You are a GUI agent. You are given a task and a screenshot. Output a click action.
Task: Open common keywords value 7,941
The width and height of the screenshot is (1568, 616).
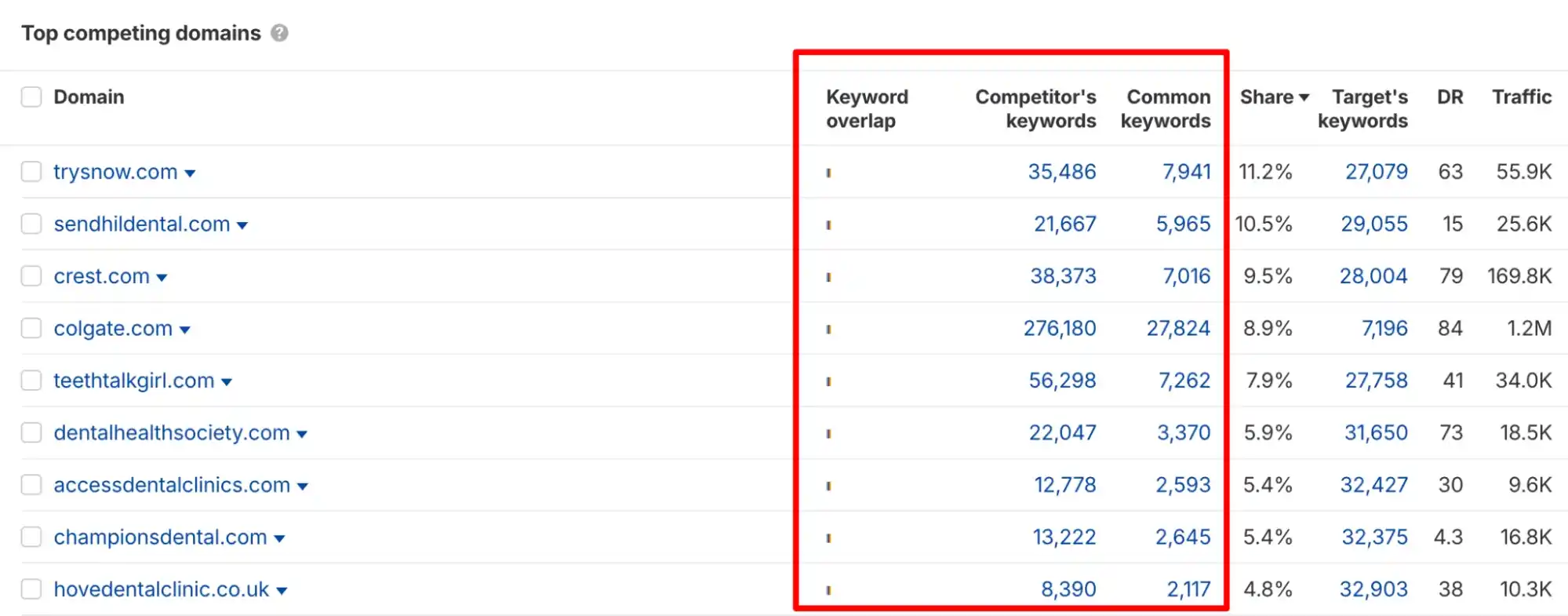[x=1186, y=172]
